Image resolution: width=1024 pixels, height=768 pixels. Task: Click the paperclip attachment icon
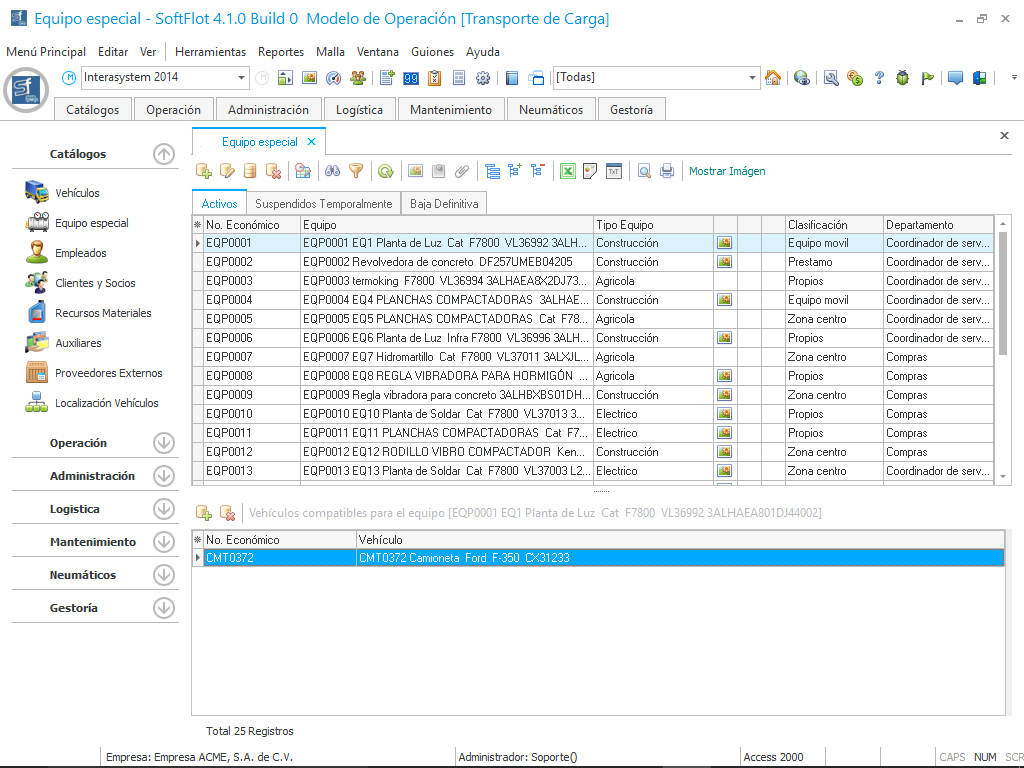pos(462,171)
